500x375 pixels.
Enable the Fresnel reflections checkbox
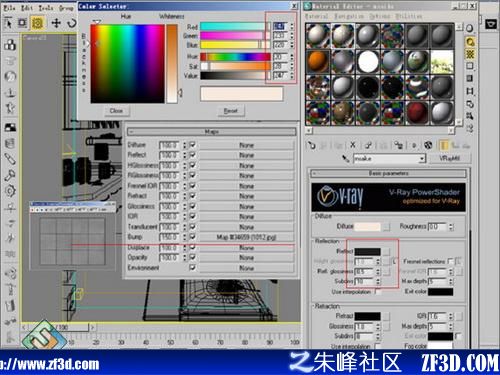coord(451,261)
